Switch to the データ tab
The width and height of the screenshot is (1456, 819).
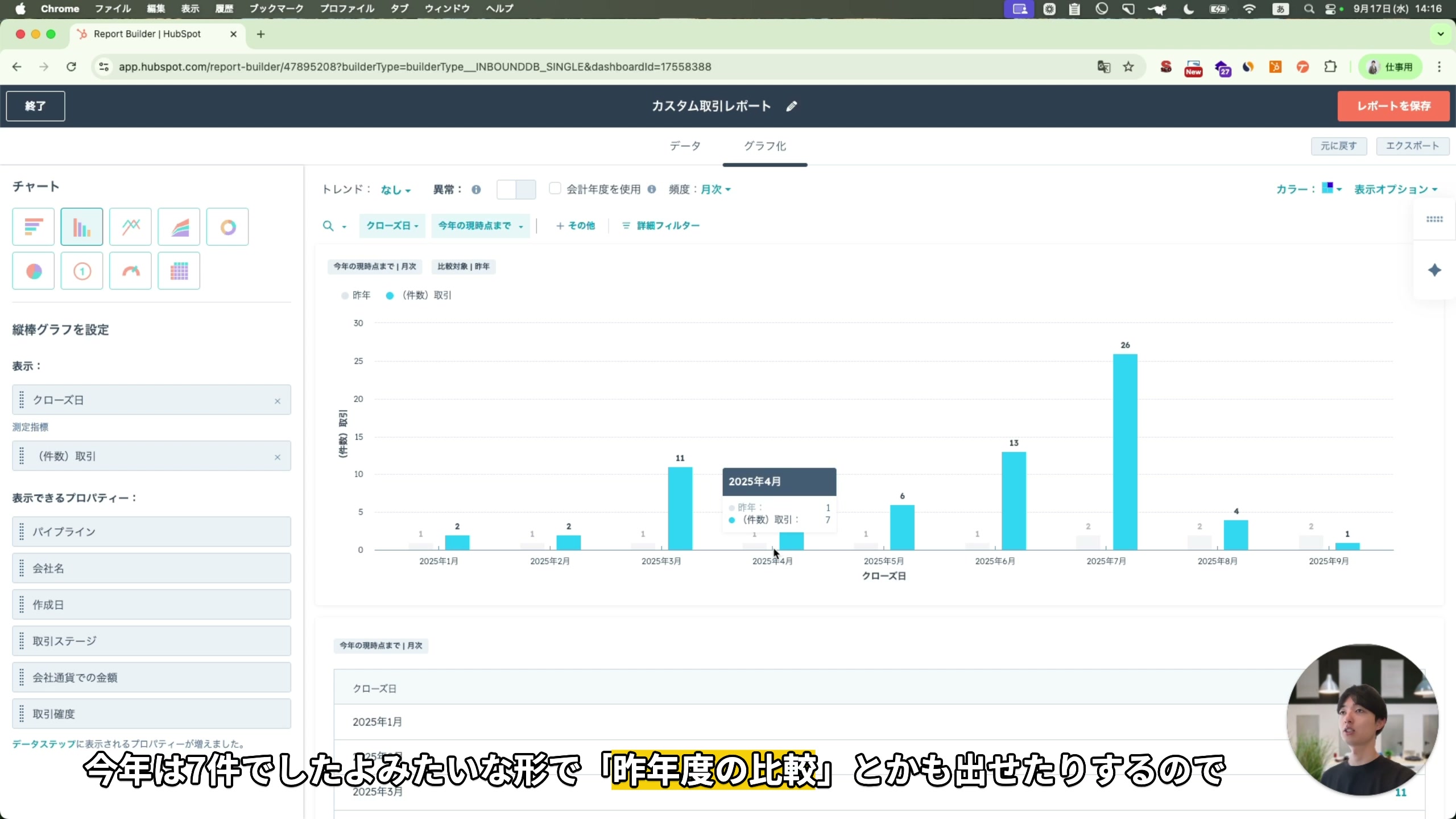(684, 146)
